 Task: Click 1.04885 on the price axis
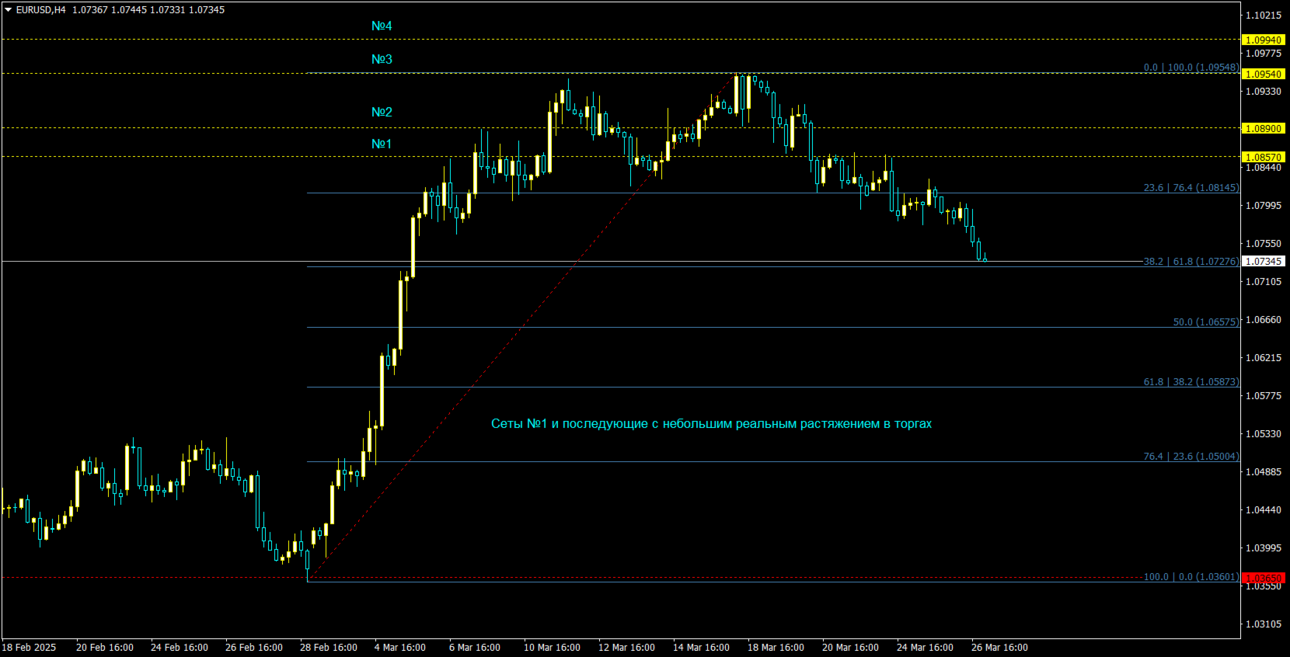pos(1264,472)
